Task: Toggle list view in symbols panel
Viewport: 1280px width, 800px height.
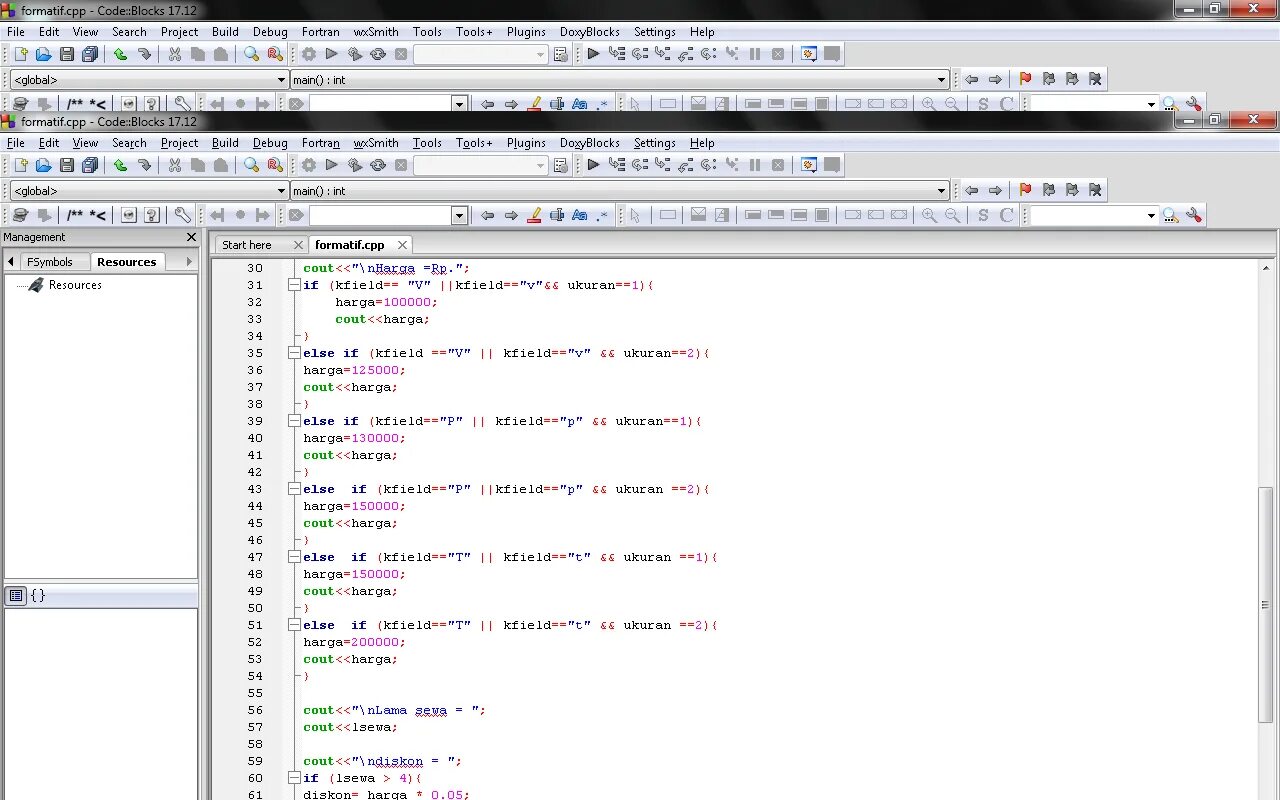Action: [x=16, y=595]
